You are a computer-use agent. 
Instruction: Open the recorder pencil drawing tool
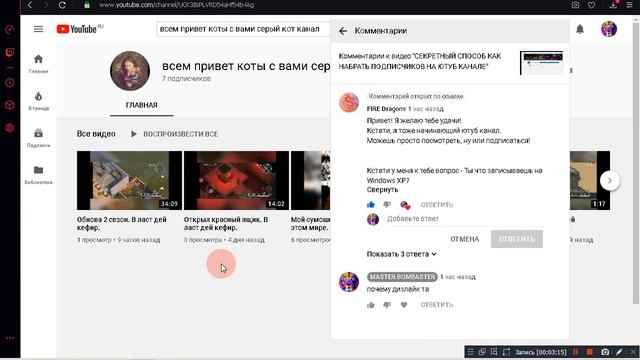point(619,352)
